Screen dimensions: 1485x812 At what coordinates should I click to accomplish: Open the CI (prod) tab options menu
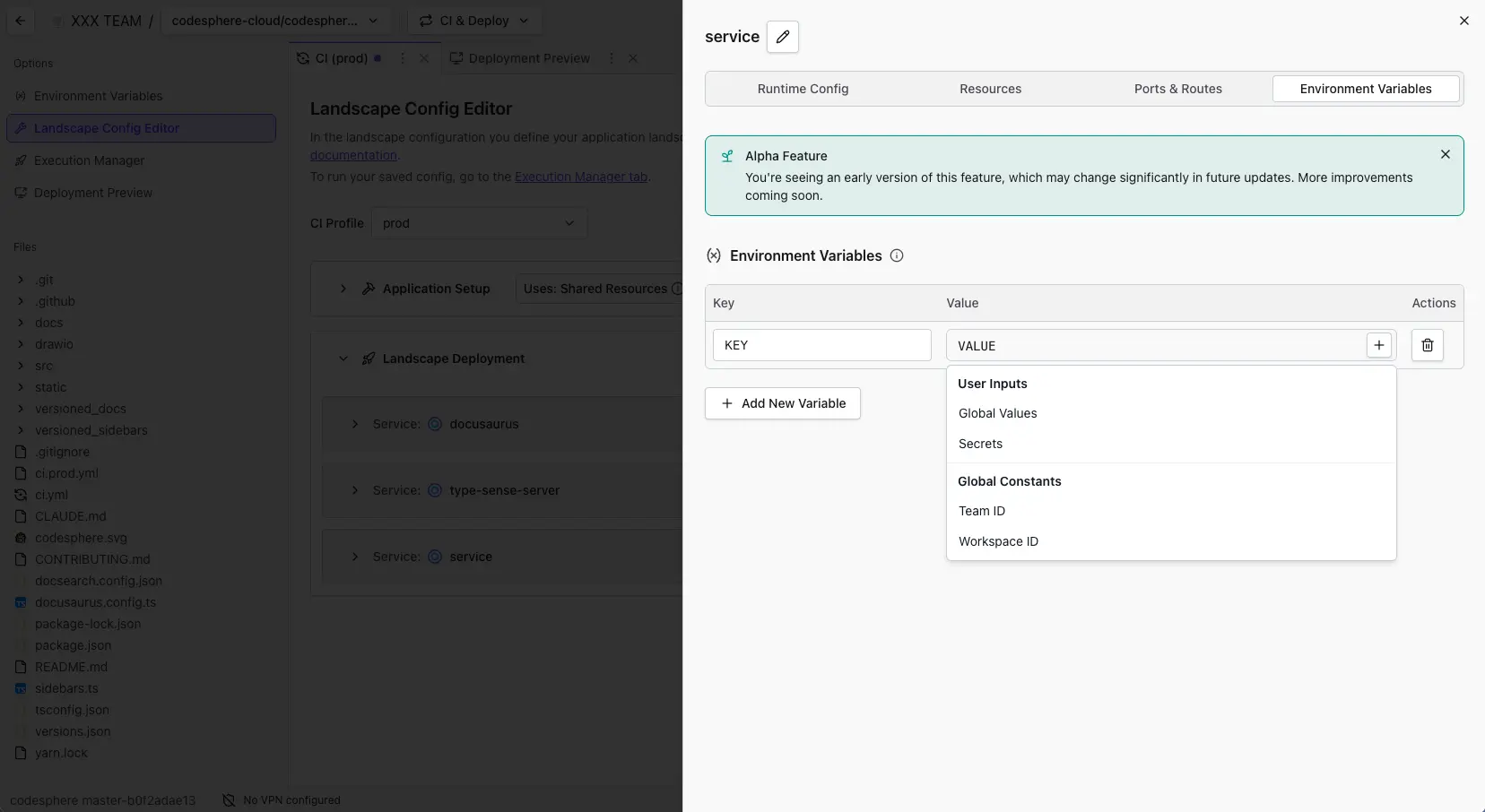403,58
